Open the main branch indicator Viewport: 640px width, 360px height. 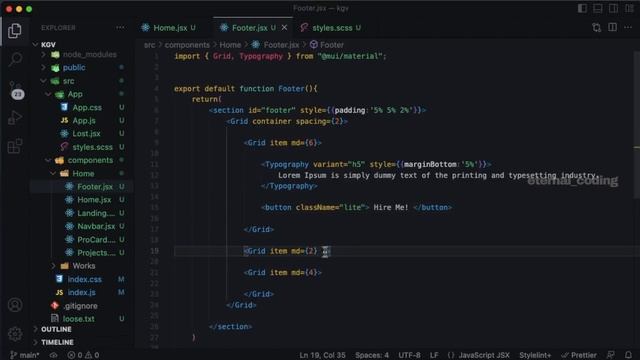click(x=24, y=355)
